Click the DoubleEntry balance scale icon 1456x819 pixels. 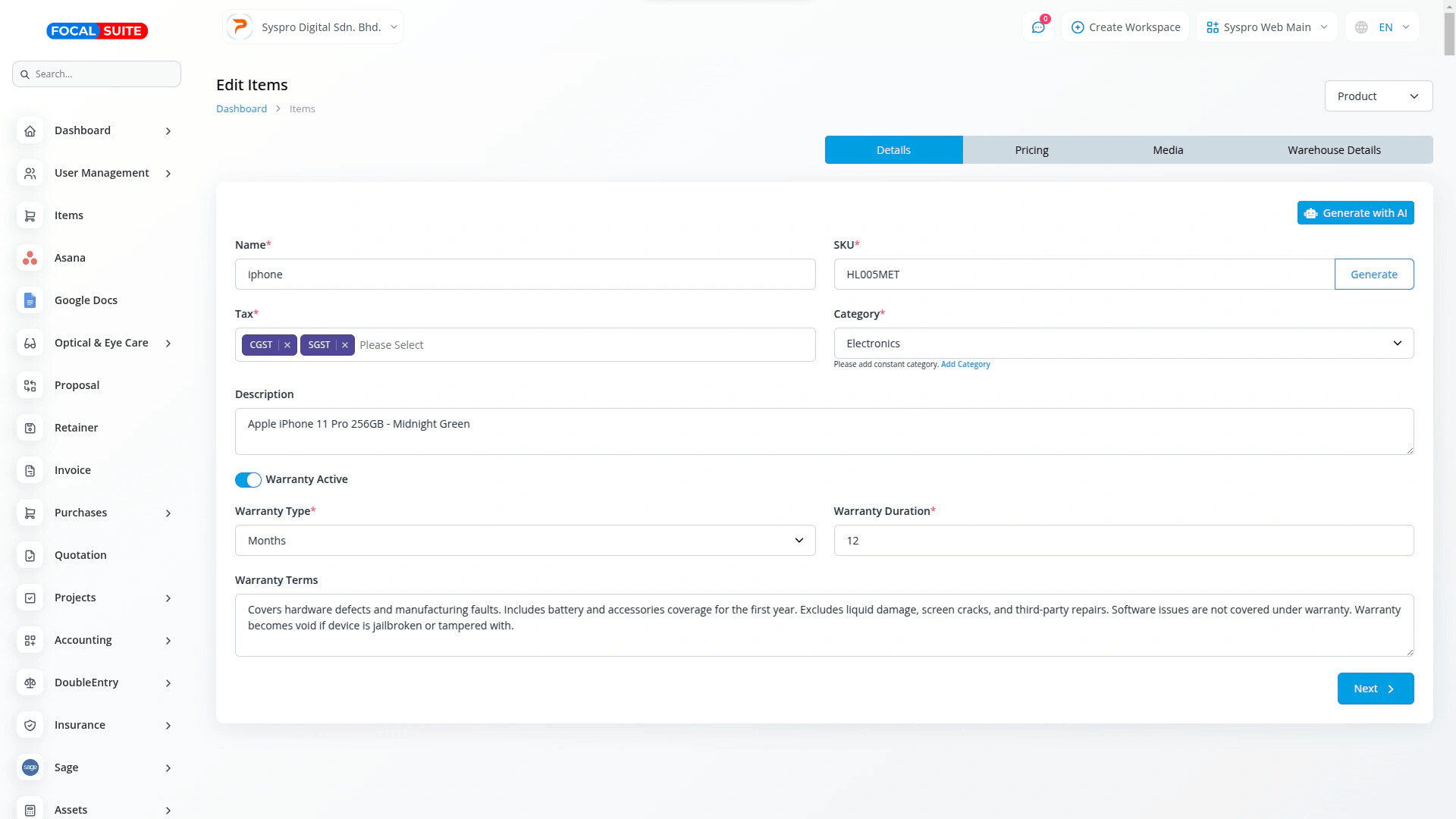(x=30, y=682)
